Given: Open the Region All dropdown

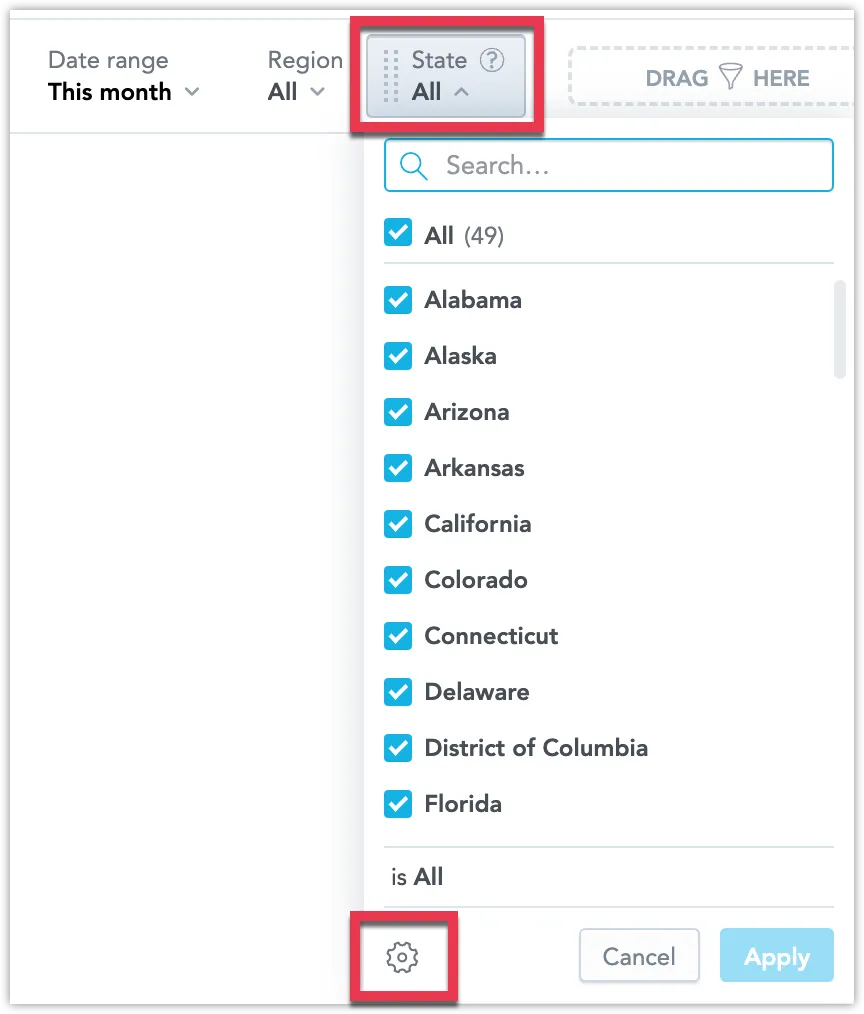Looking at the screenshot, I should 296,92.
